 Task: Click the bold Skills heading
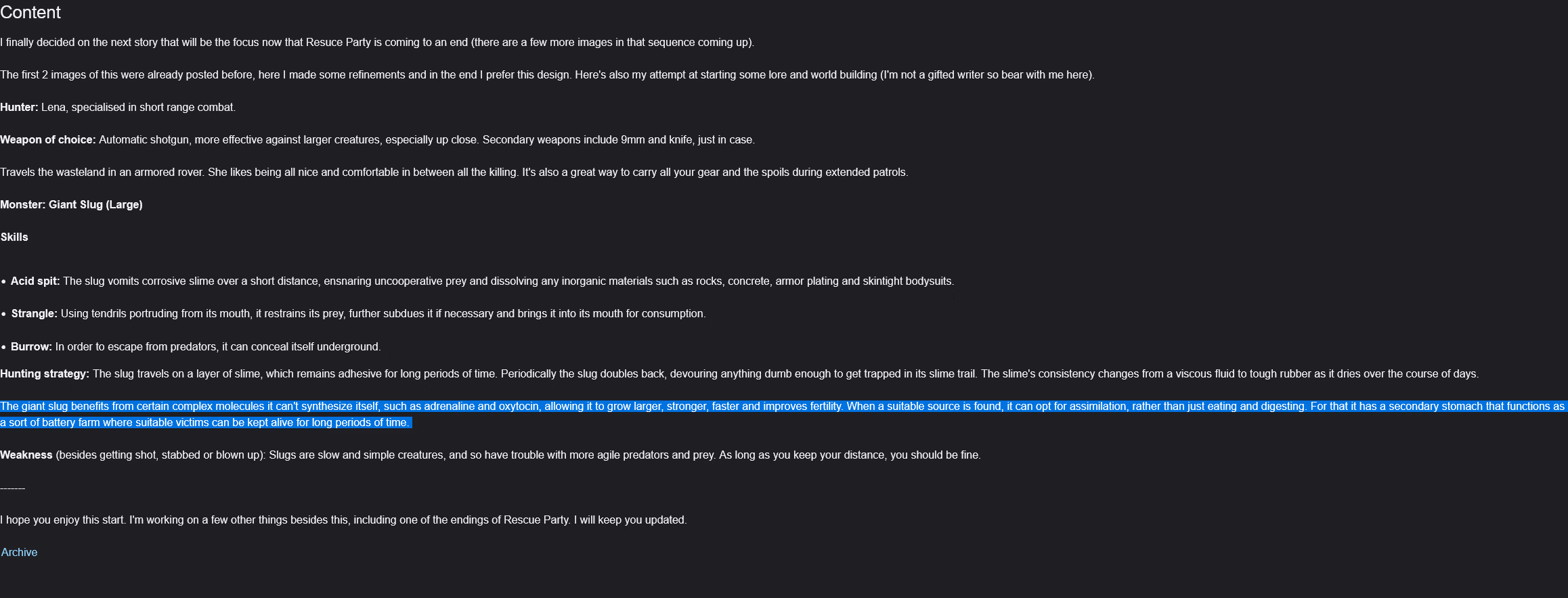click(x=14, y=237)
